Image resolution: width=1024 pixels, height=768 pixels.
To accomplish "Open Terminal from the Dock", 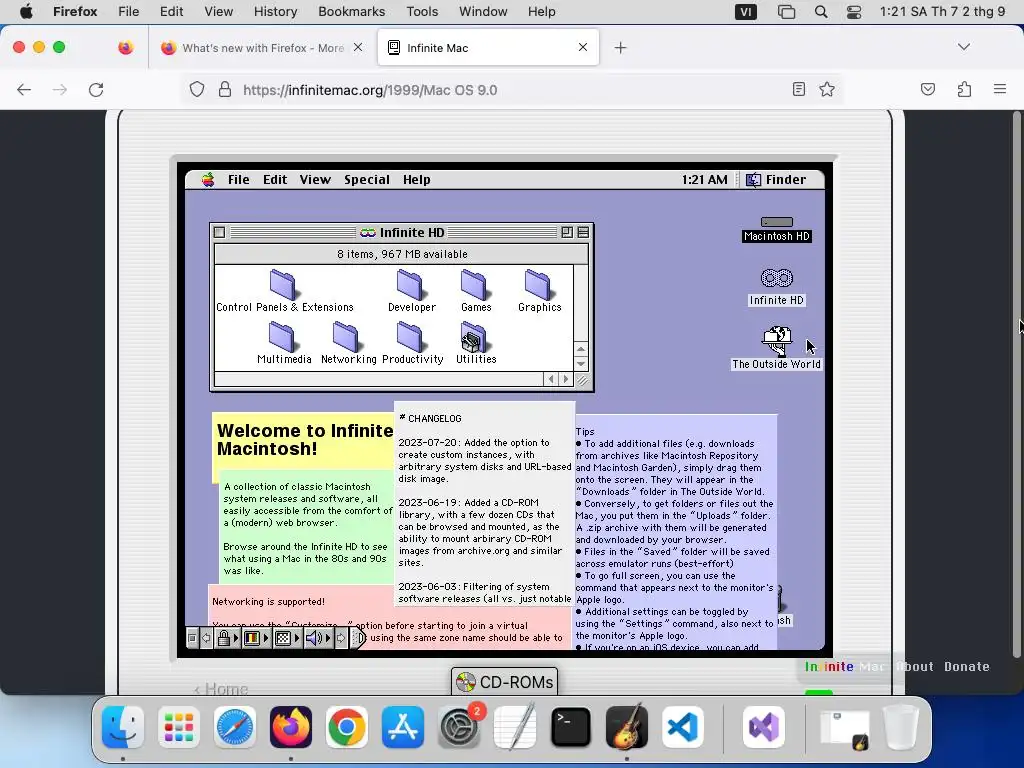I will [571, 727].
